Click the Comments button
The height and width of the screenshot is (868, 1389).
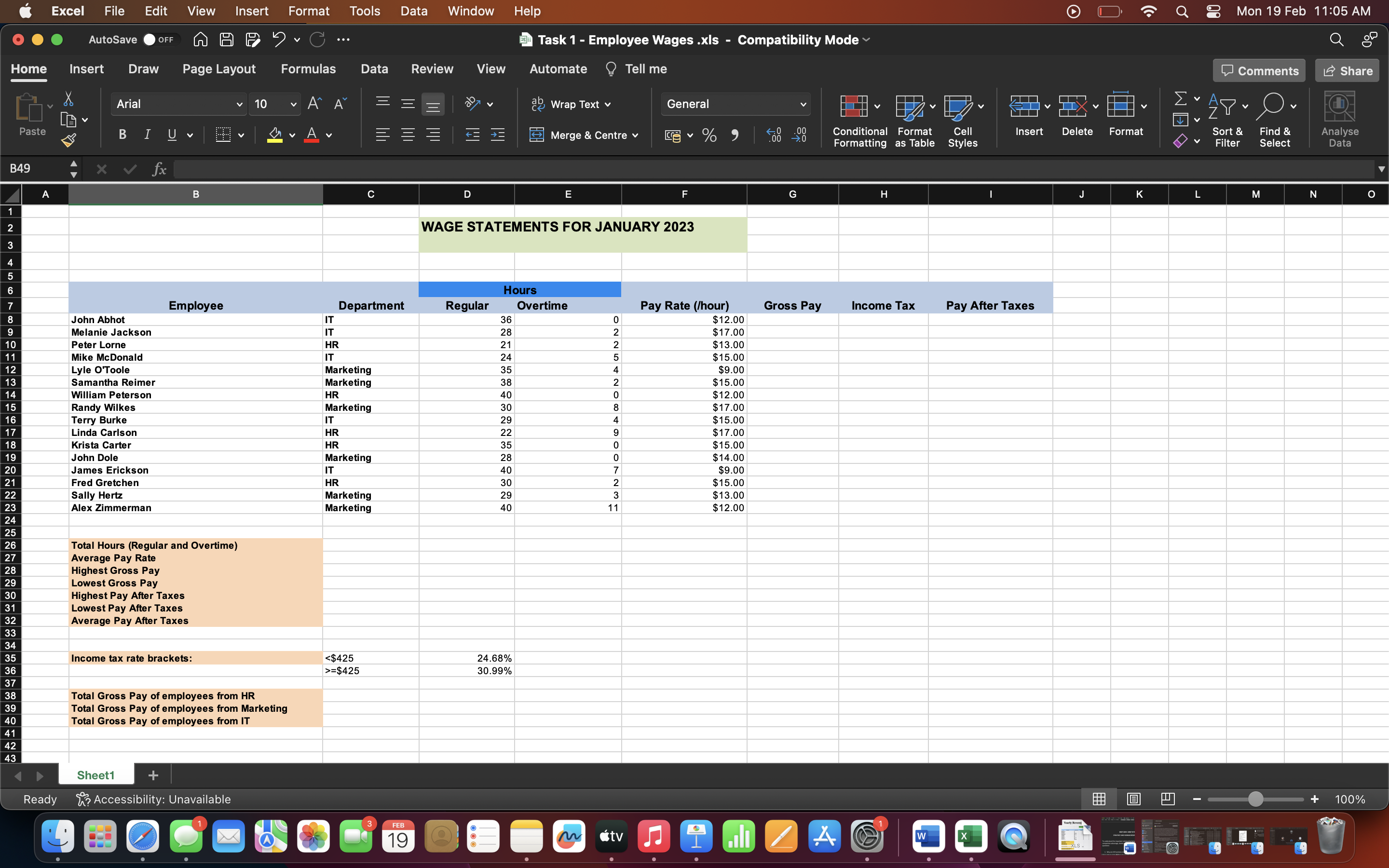coord(1258,70)
